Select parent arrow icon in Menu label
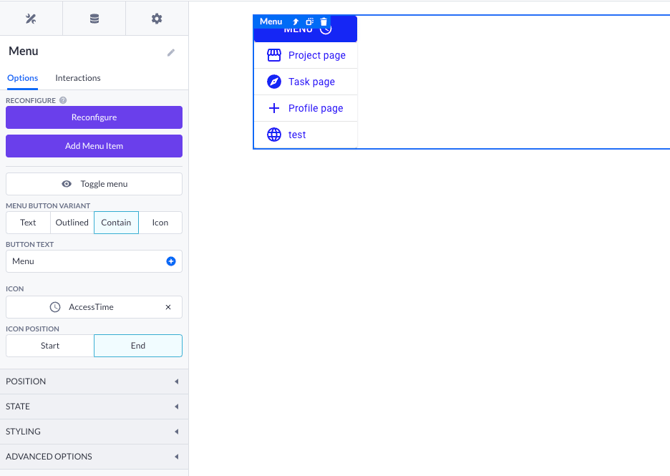Image resolution: width=670 pixels, height=476 pixels. [295, 22]
